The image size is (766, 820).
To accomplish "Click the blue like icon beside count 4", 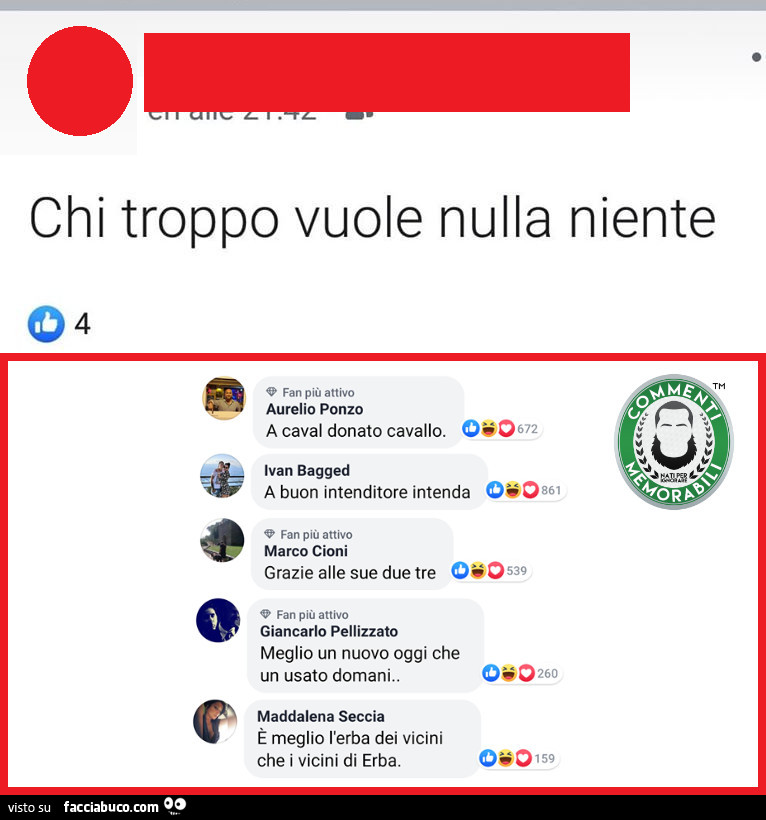I will pyautogui.click(x=46, y=324).
